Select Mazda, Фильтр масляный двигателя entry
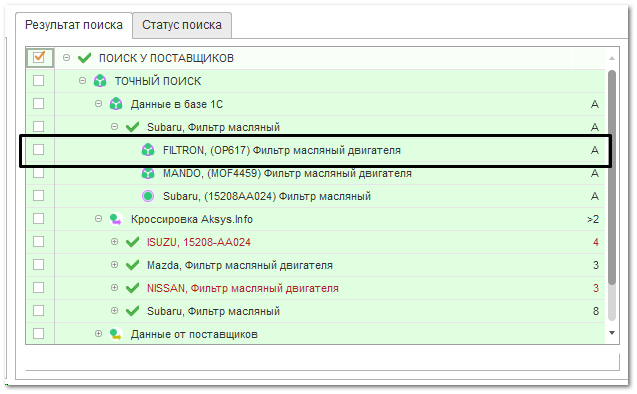 click(x=240, y=265)
